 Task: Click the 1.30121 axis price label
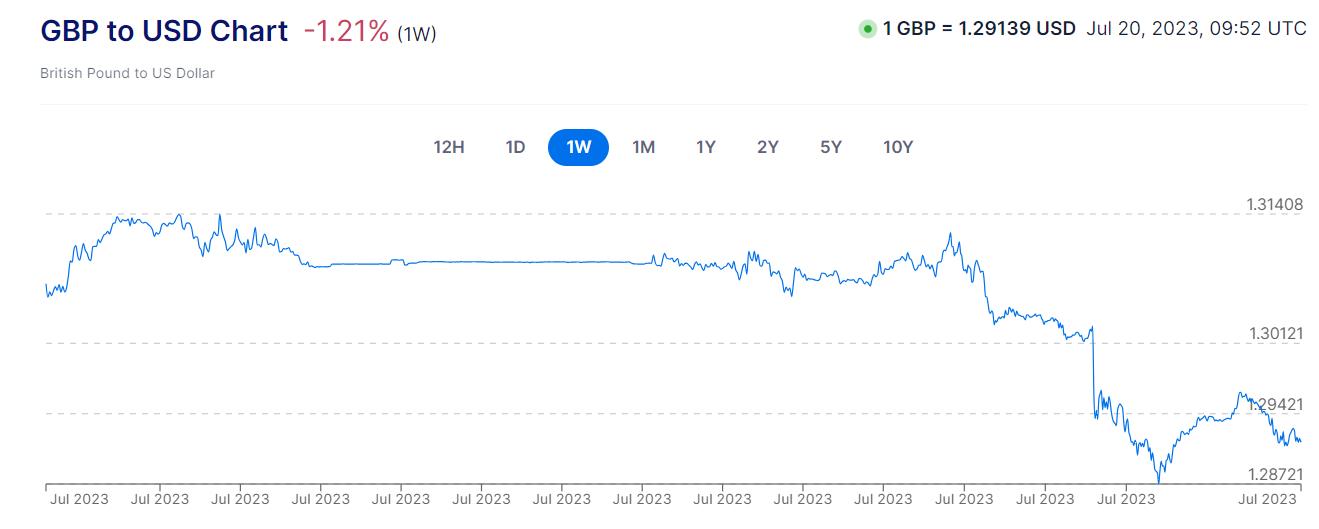point(1276,333)
